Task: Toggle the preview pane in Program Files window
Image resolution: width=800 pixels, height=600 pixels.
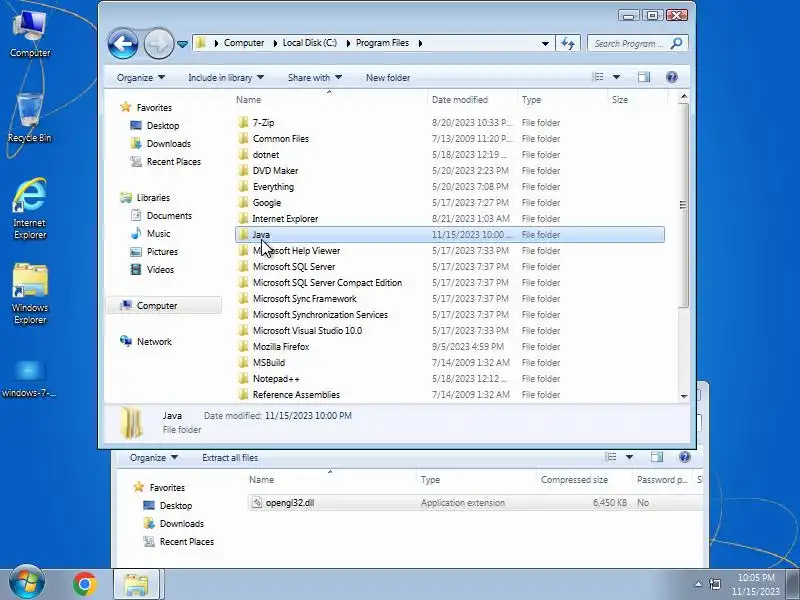Action: [644, 77]
